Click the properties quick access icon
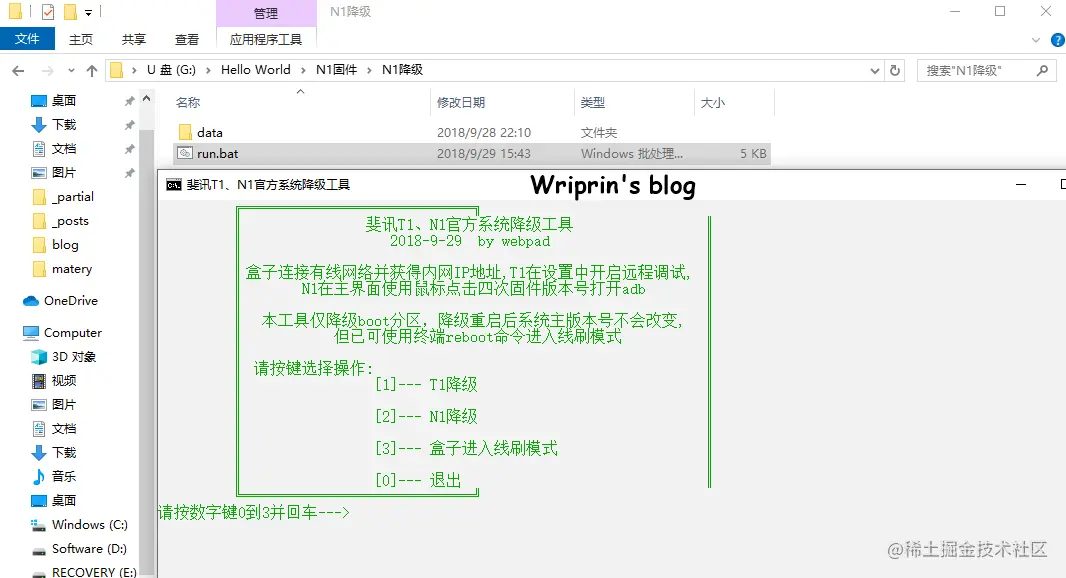The width and height of the screenshot is (1066, 578). [48, 12]
